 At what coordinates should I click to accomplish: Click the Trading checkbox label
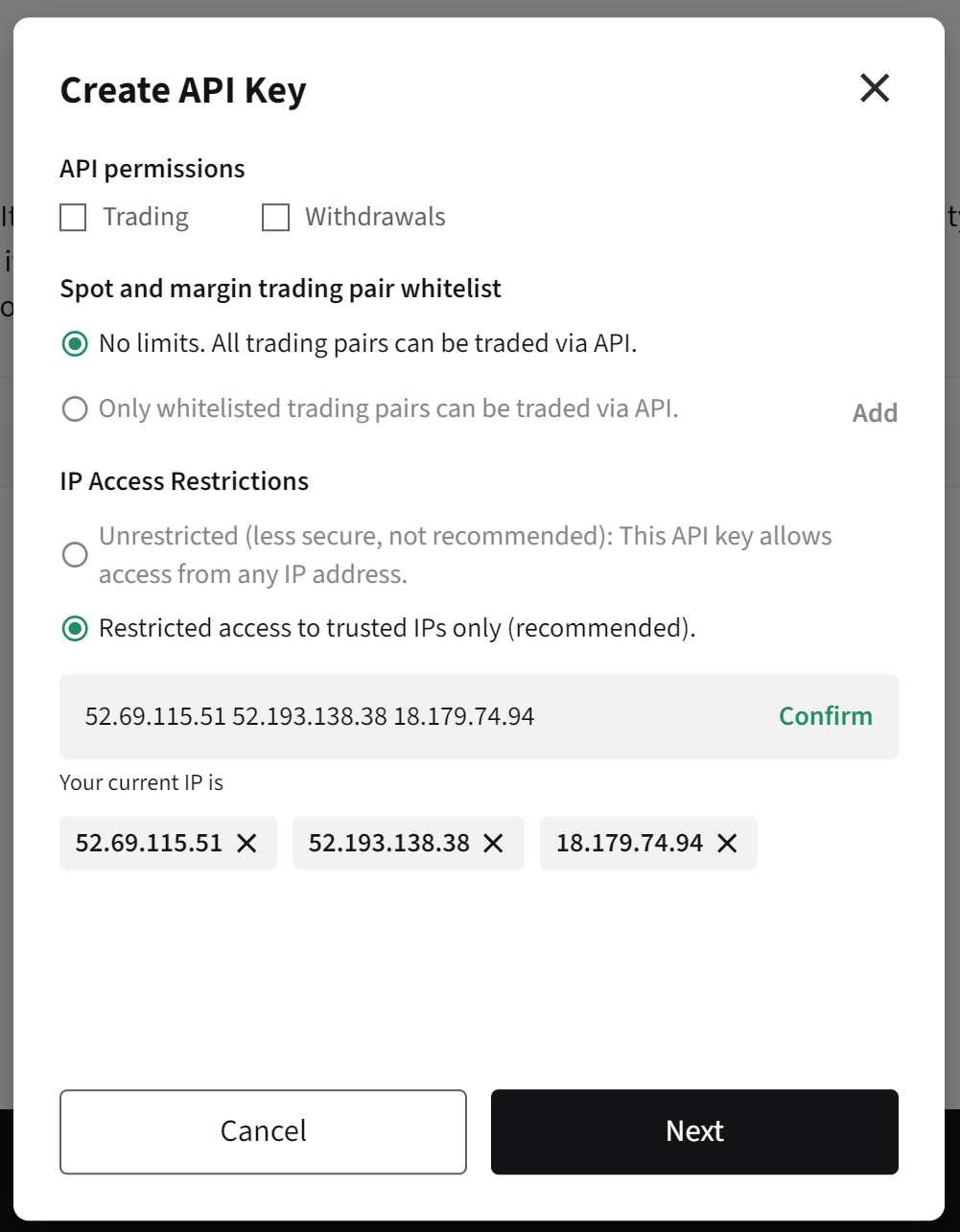[x=146, y=217]
